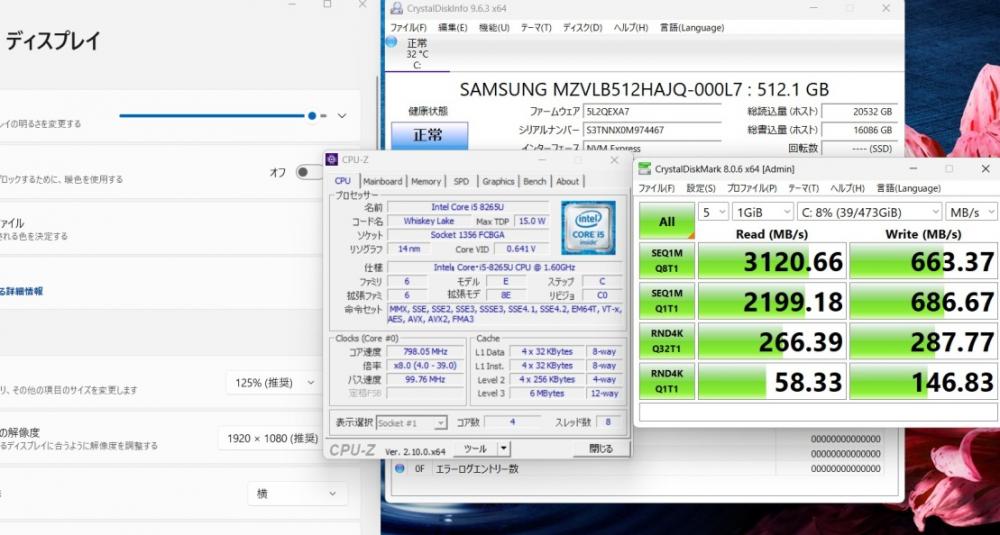Switch to the Memory tab in CPU-Z
The image size is (1000, 535).
pyautogui.click(x=426, y=181)
